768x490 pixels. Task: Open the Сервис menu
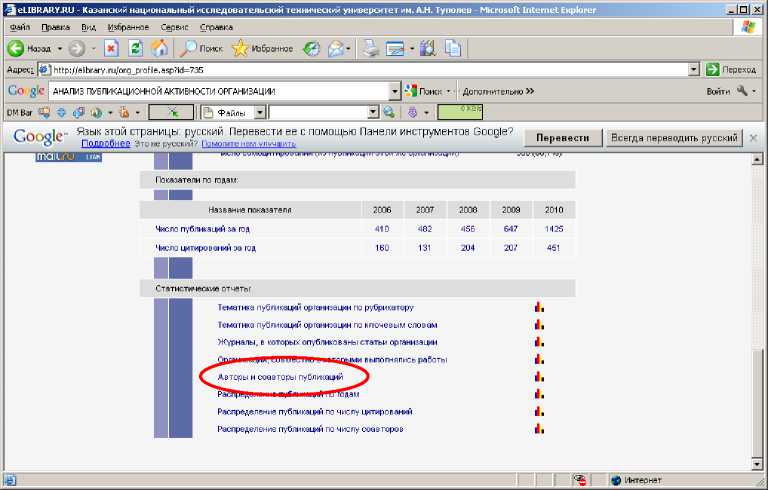click(174, 27)
